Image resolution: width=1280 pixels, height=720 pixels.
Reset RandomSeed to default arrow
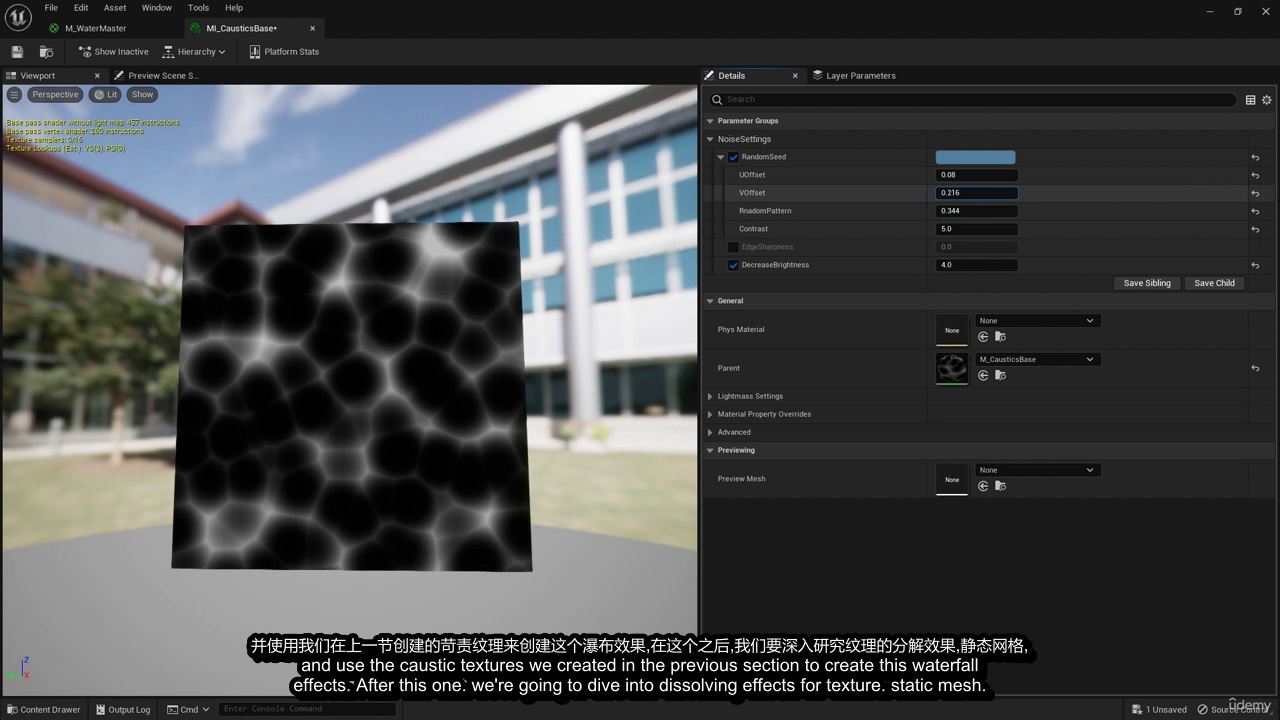[1255, 158]
